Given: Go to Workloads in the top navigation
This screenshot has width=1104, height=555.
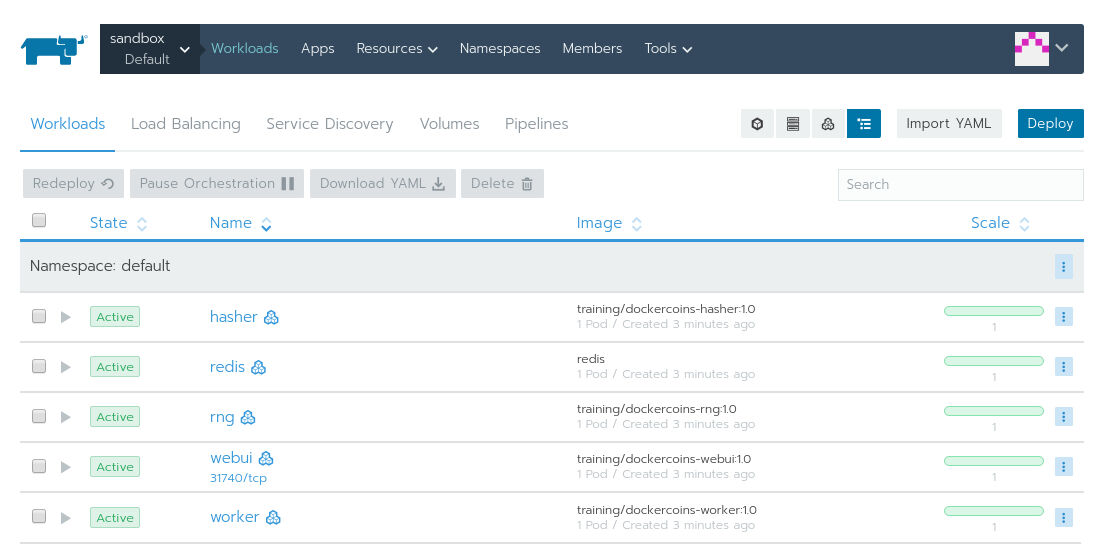Looking at the screenshot, I should click(244, 49).
